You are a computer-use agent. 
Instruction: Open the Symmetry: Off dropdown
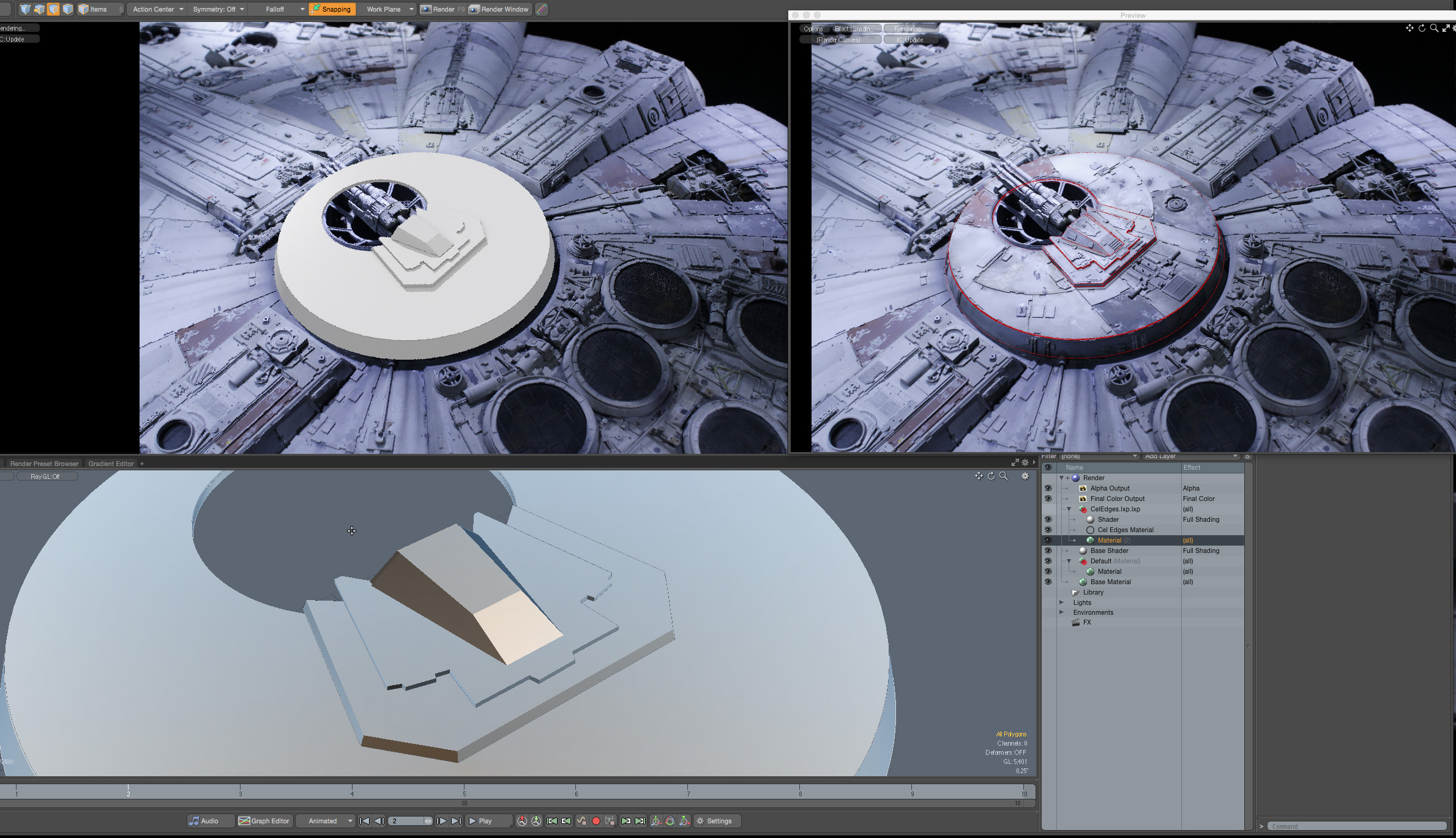point(218,9)
